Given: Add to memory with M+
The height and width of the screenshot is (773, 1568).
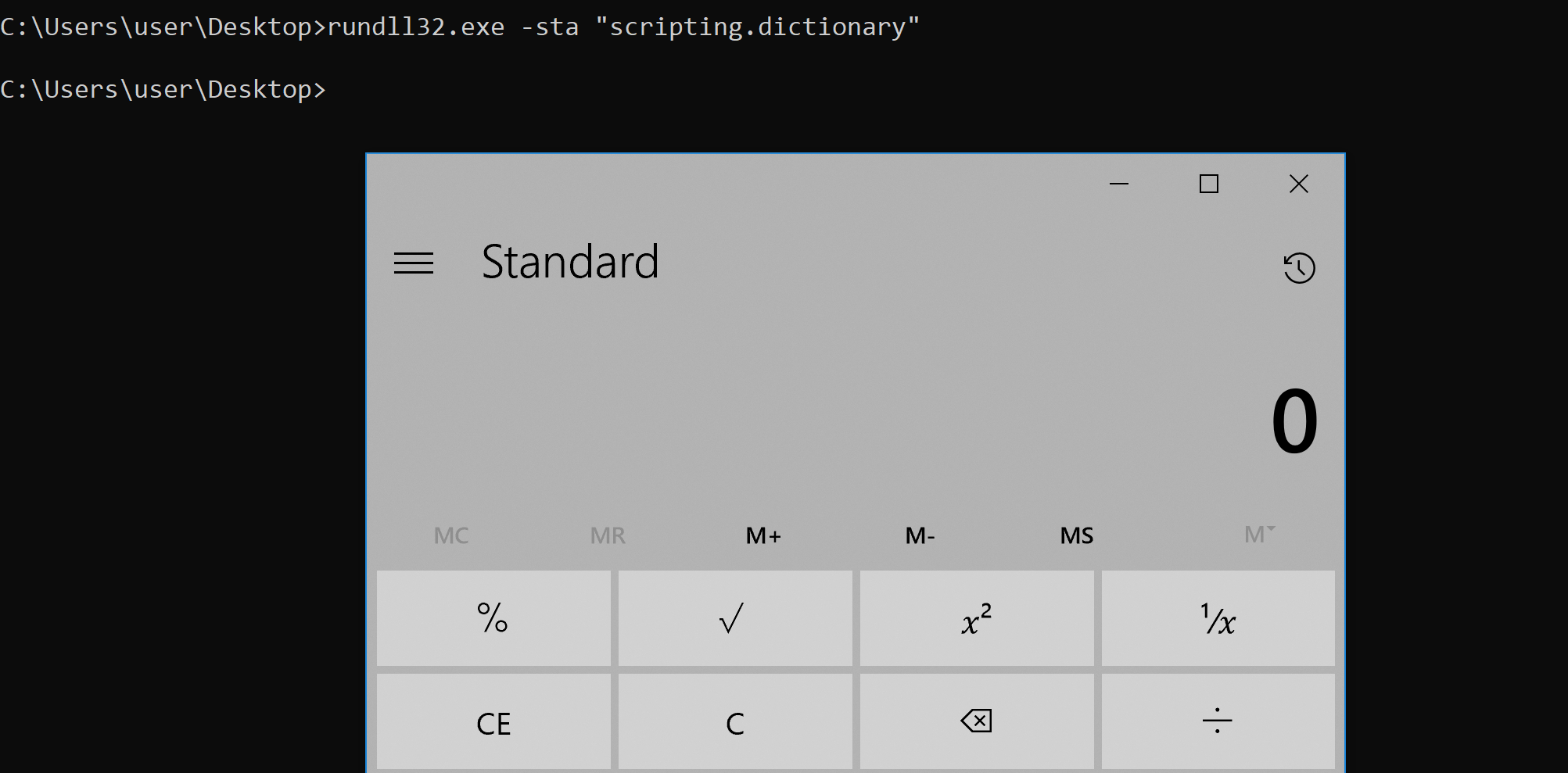Looking at the screenshot, I should click(763, 535).
